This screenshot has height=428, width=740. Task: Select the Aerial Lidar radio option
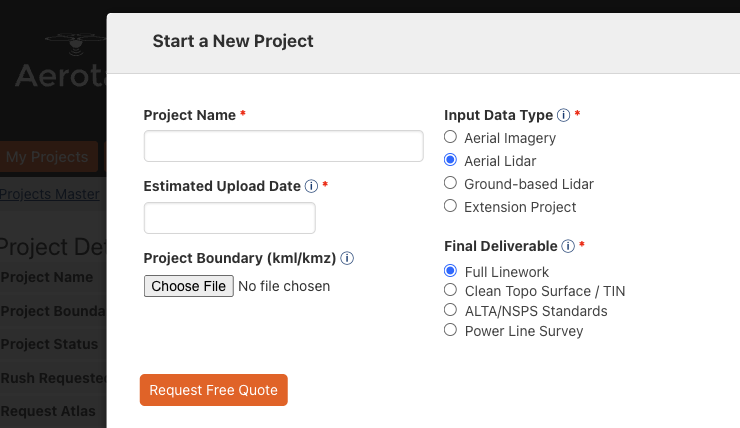click(x=450, y=160)
